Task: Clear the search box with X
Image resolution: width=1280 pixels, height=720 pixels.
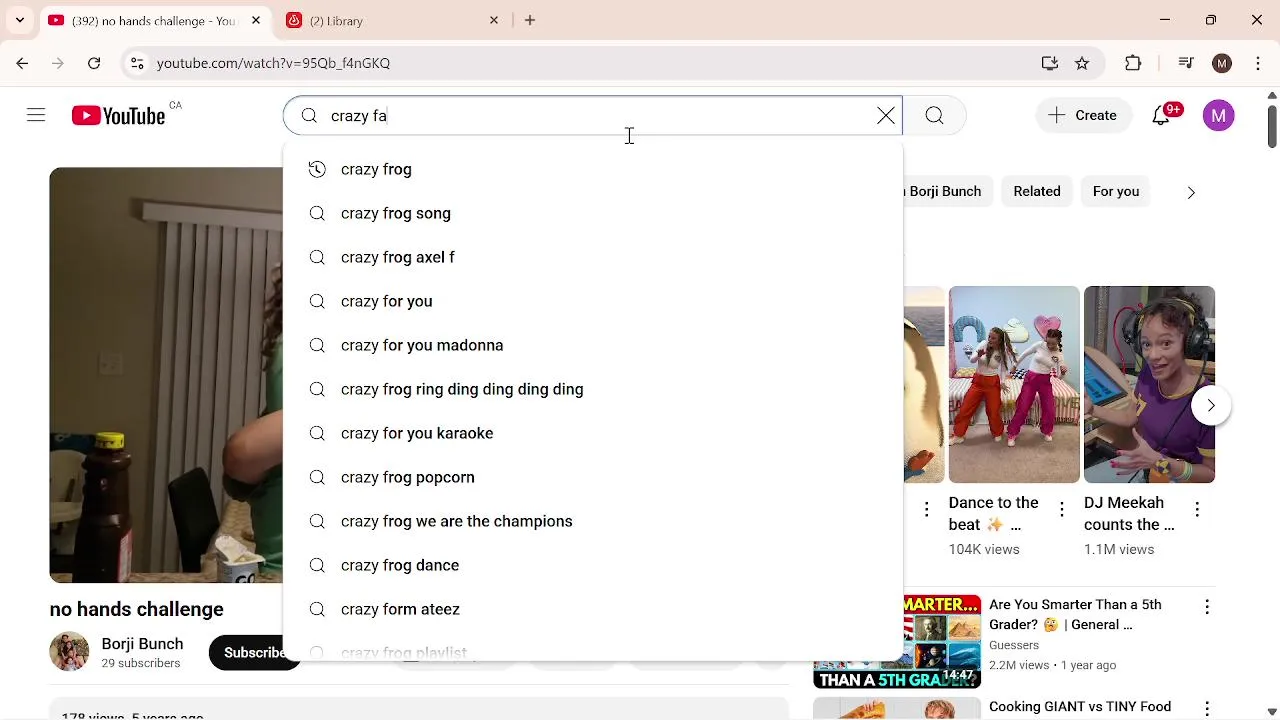Action: click(886, 116)
